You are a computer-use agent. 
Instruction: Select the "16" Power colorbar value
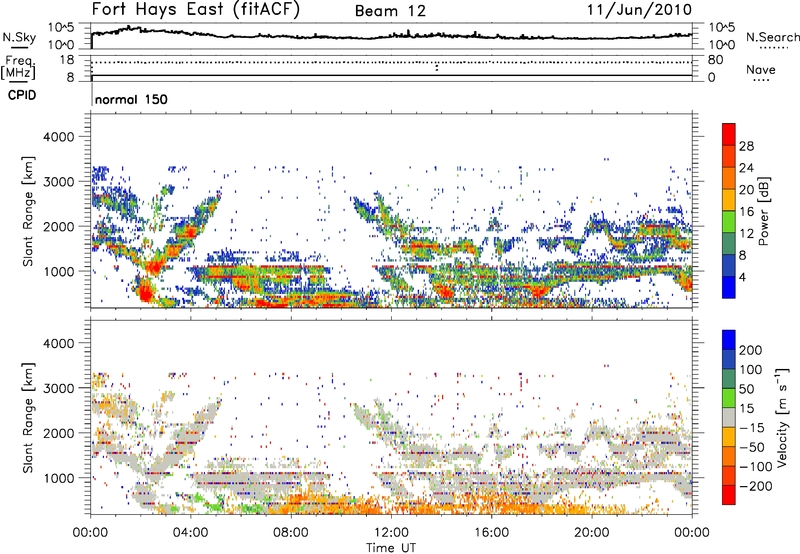[746, 211]
